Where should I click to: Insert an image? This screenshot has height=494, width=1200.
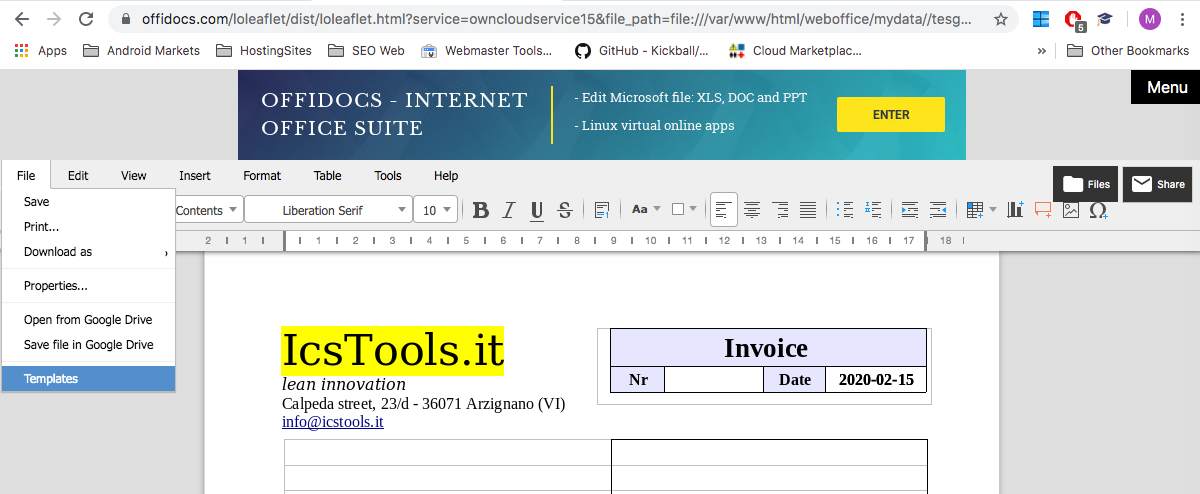click(1071, 210)
